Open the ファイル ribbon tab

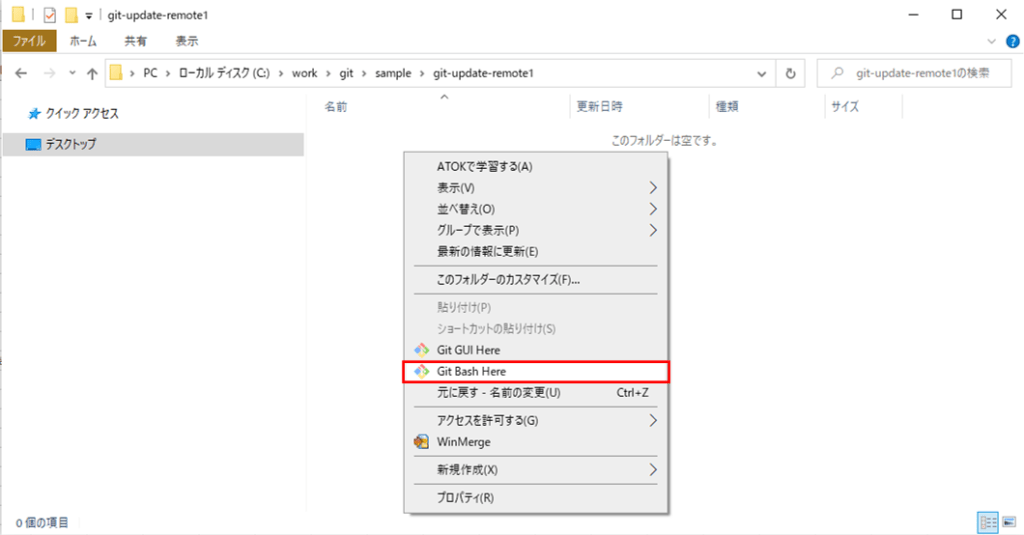pyautogui.click(x=29, y=41)
